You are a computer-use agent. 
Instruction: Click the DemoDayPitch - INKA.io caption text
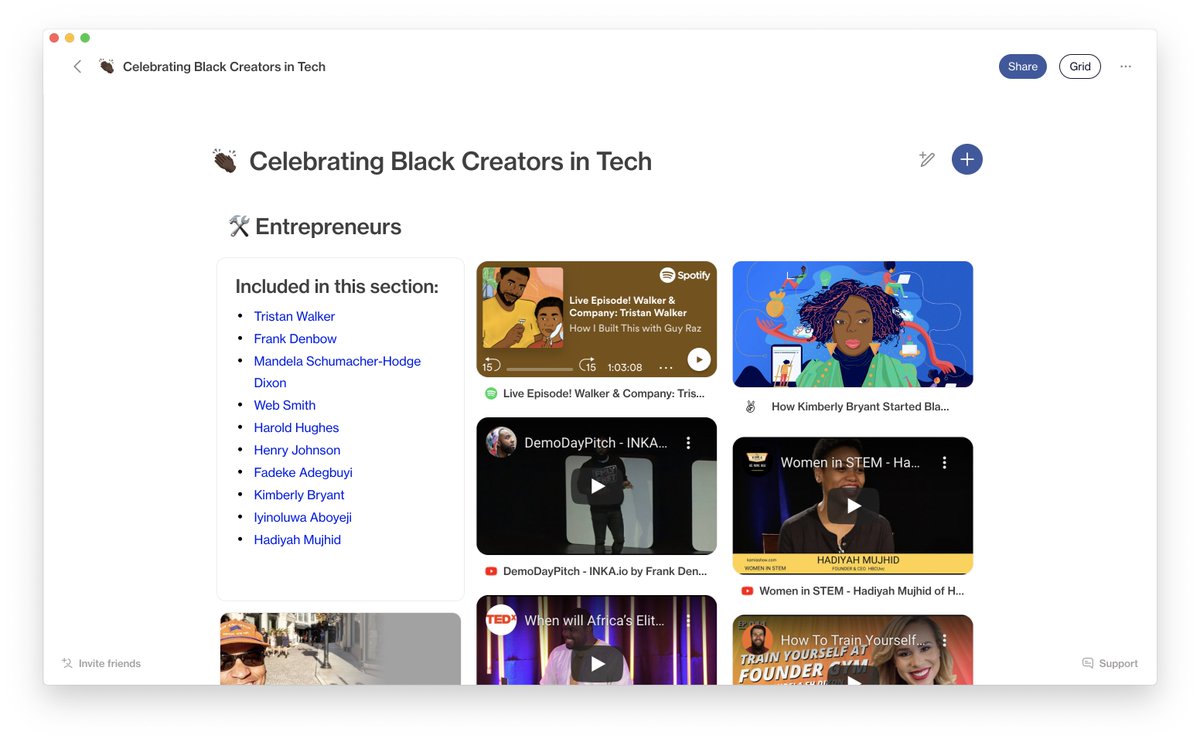click(605, 572)
